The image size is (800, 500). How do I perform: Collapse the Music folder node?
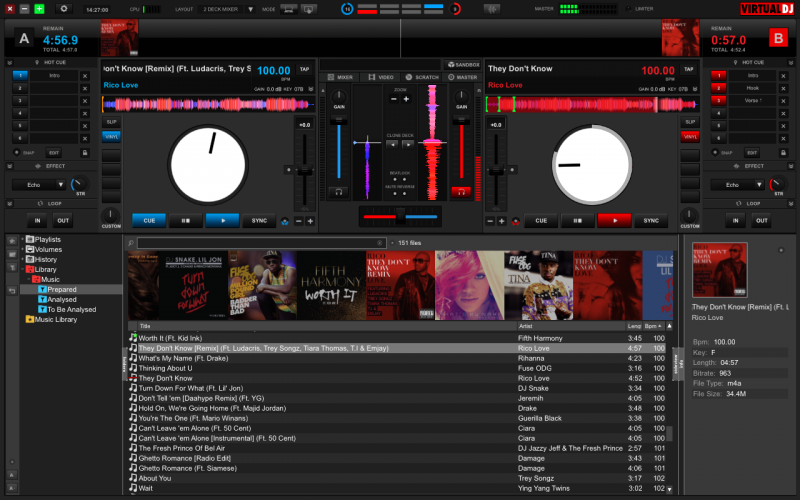pyautogui.click(x=29, y=279)
